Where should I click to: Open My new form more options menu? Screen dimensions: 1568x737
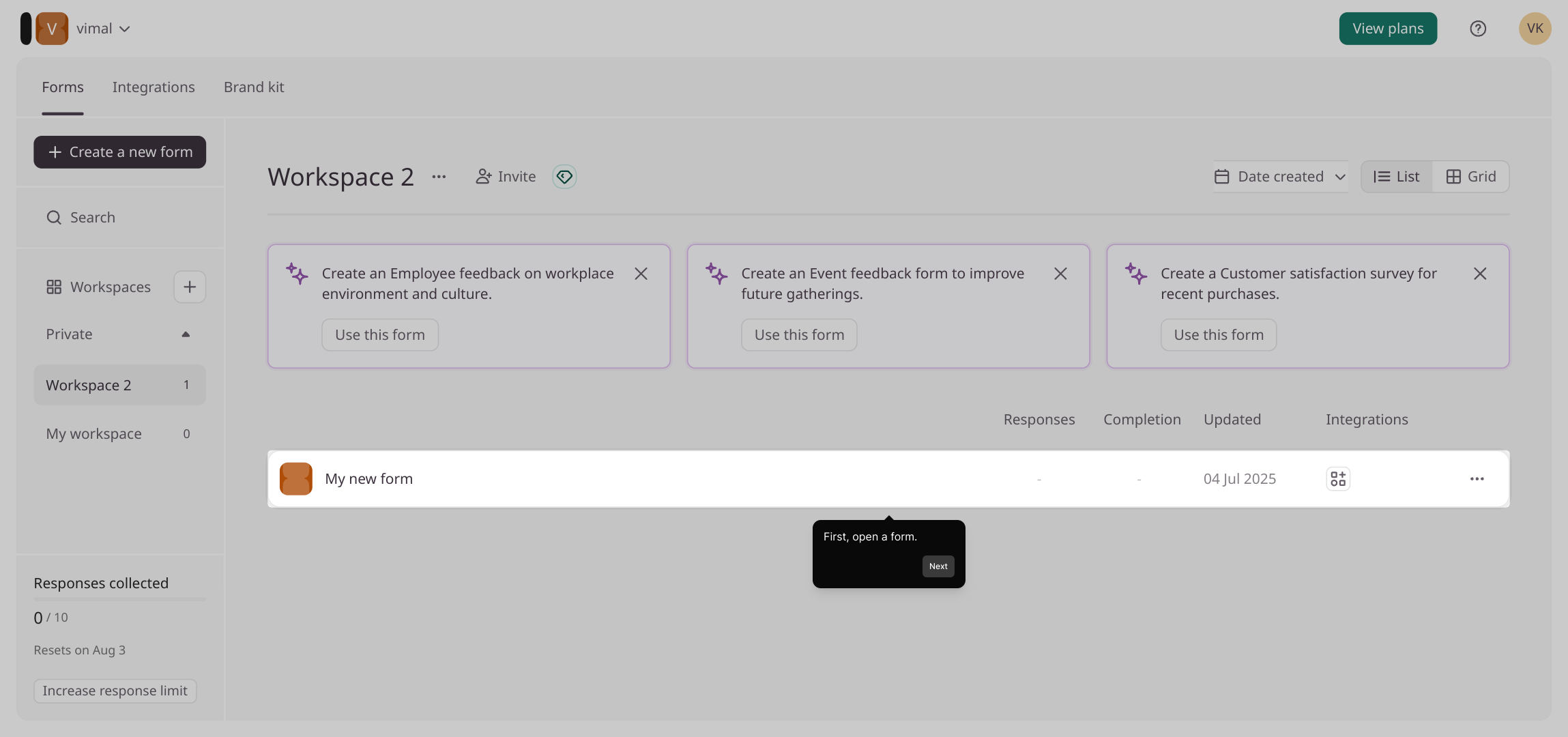1477,479
